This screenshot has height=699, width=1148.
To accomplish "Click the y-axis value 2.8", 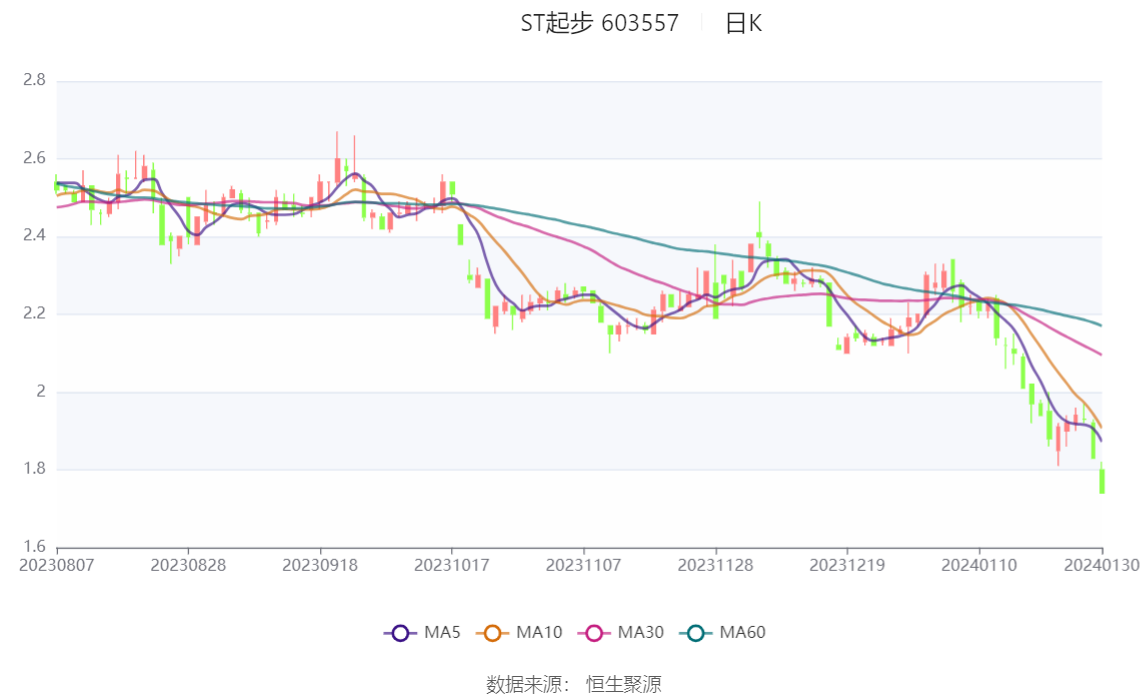I will pos(34,80).
